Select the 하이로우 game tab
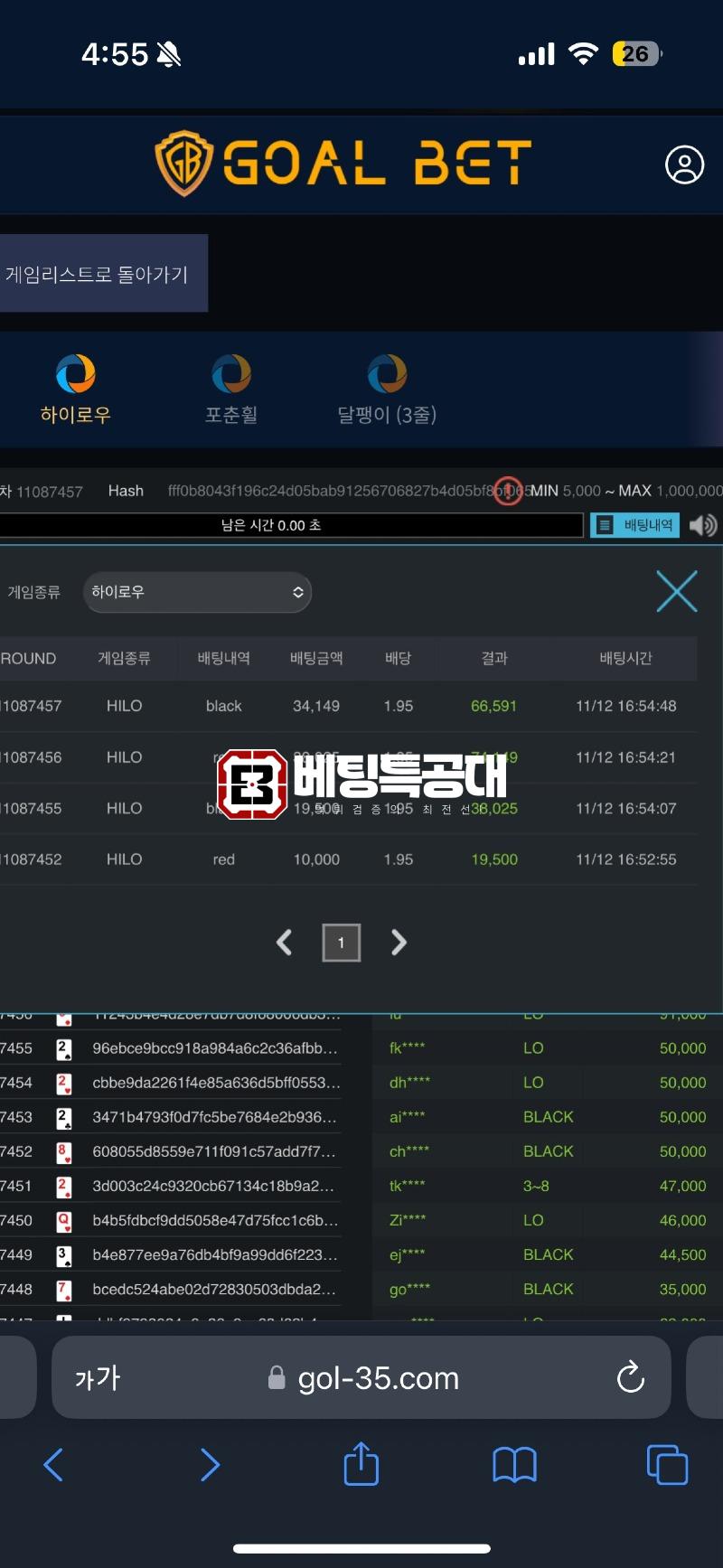 coord(75,390)
